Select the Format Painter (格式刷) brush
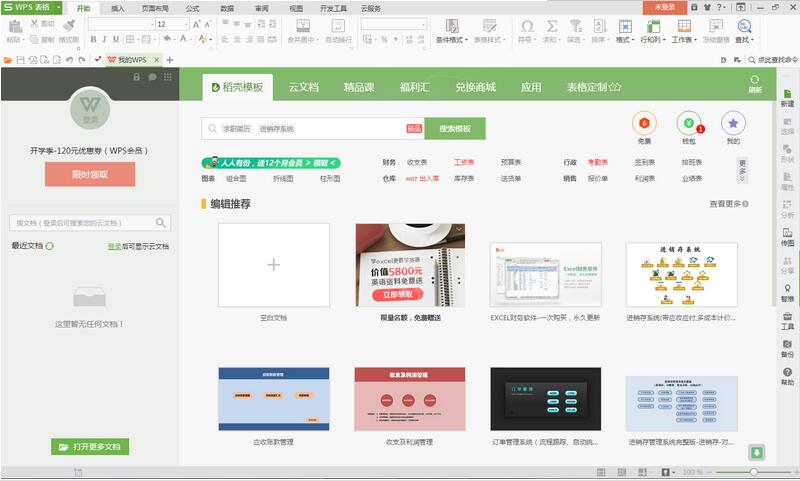800x481 pixels. tap(69, 25)
